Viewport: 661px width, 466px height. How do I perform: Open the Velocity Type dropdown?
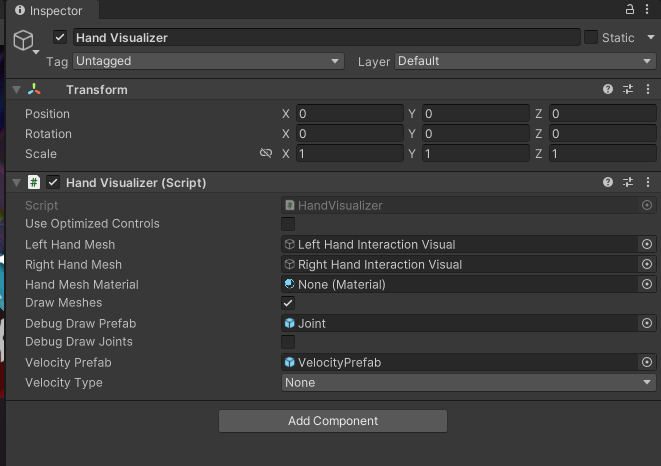pos(468,383)
